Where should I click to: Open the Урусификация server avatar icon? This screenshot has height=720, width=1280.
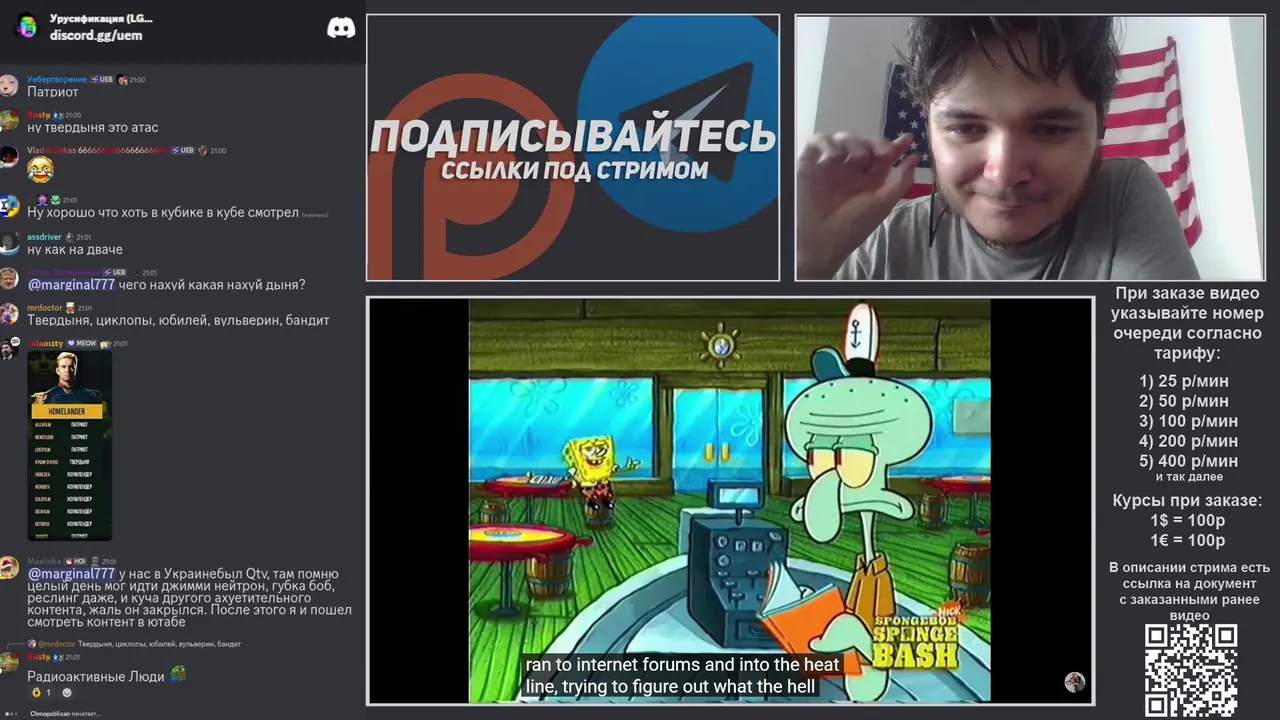pyautogui.click(x=26, y=26)
